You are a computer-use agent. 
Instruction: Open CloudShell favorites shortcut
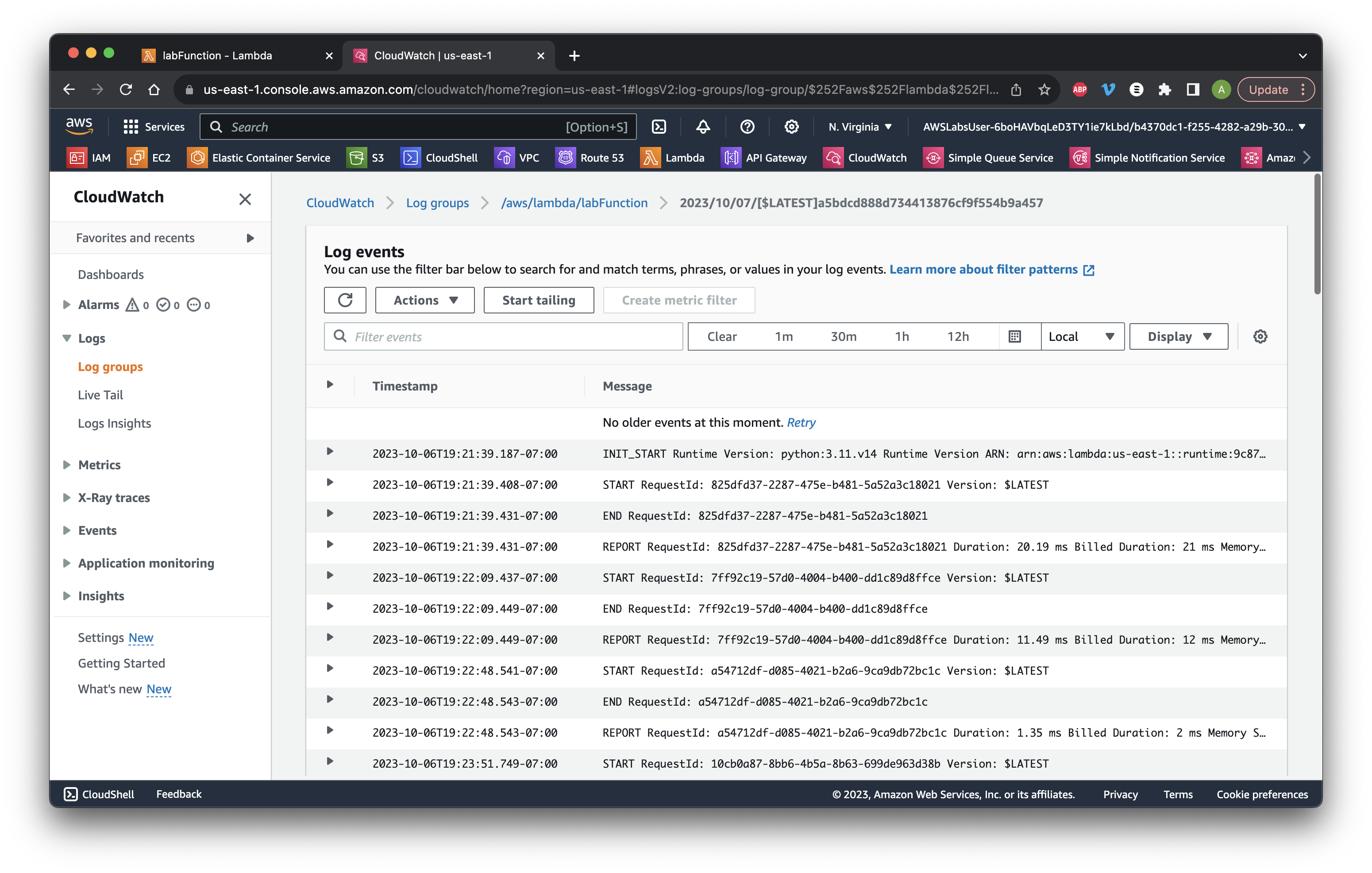(x=439, y=158)
